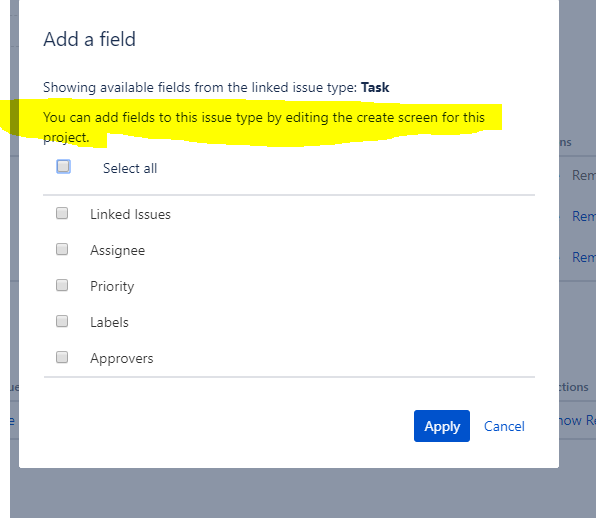Image resolution: width=596 pixels, height=518 pixels.
Task: Apply the selected fields
Action: [442, 426]
